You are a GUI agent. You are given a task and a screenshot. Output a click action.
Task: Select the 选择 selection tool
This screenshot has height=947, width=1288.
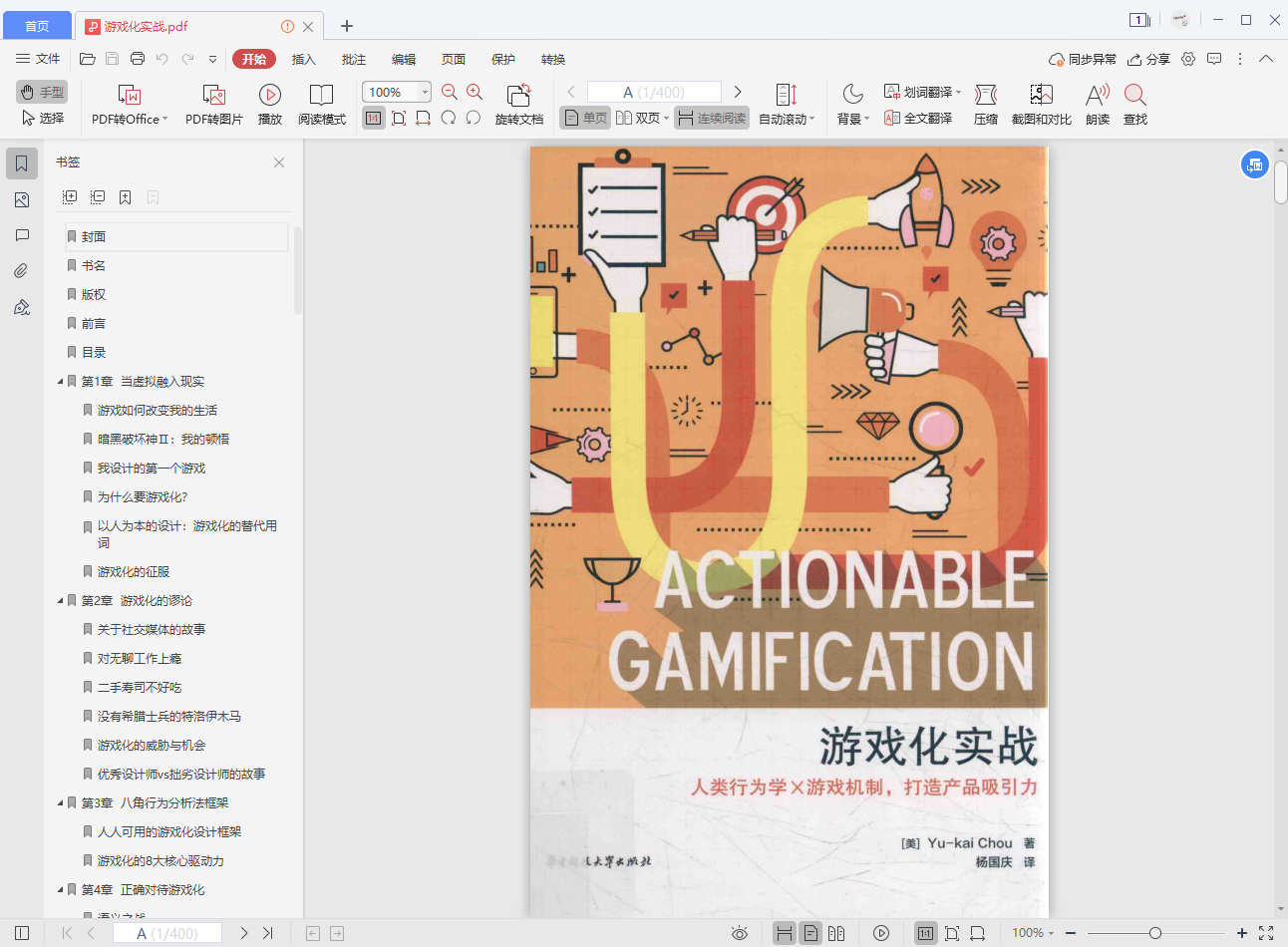coord(43,118)
